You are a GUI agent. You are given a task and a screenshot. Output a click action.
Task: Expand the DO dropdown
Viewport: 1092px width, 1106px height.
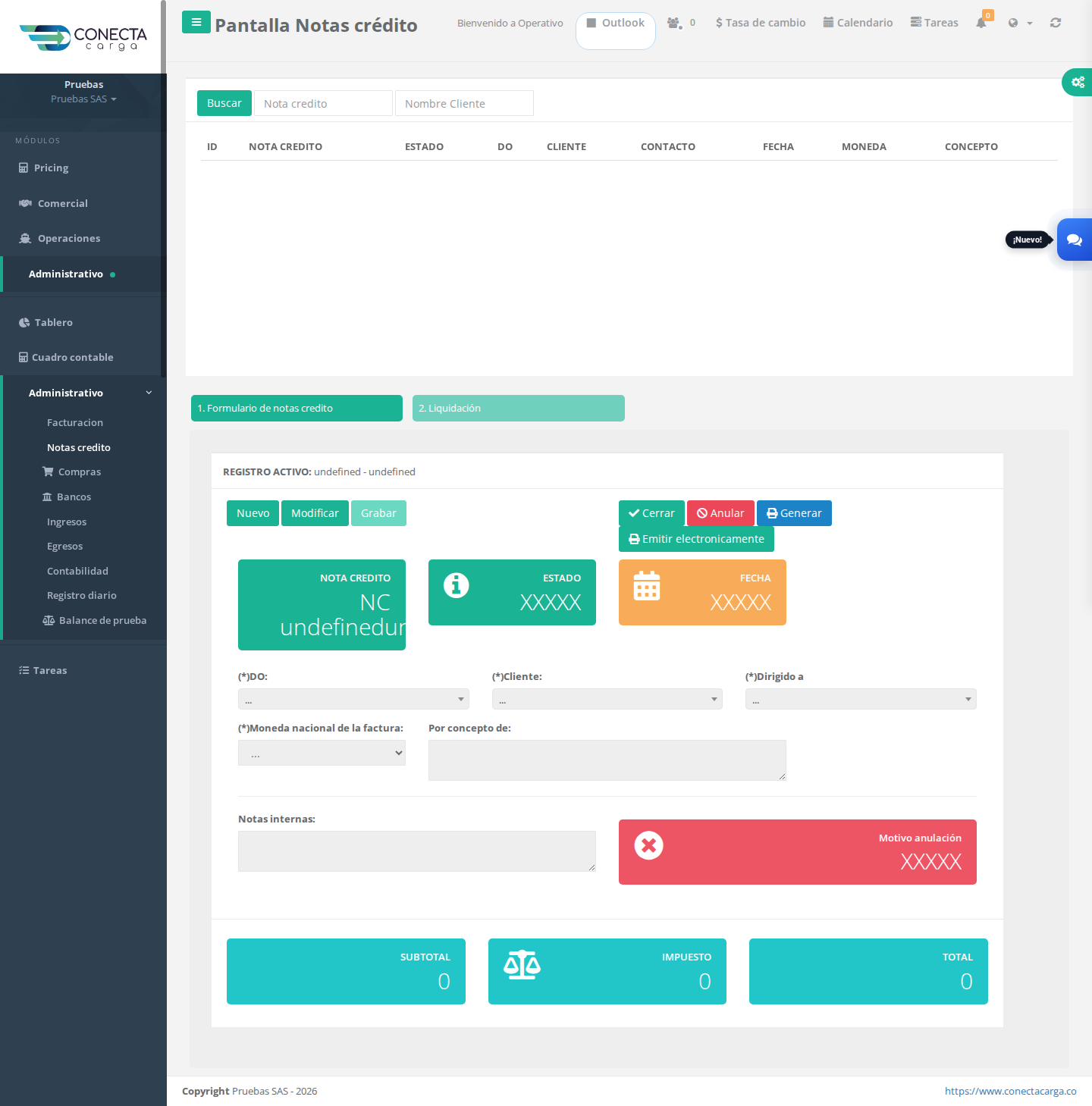pos(353,699)
